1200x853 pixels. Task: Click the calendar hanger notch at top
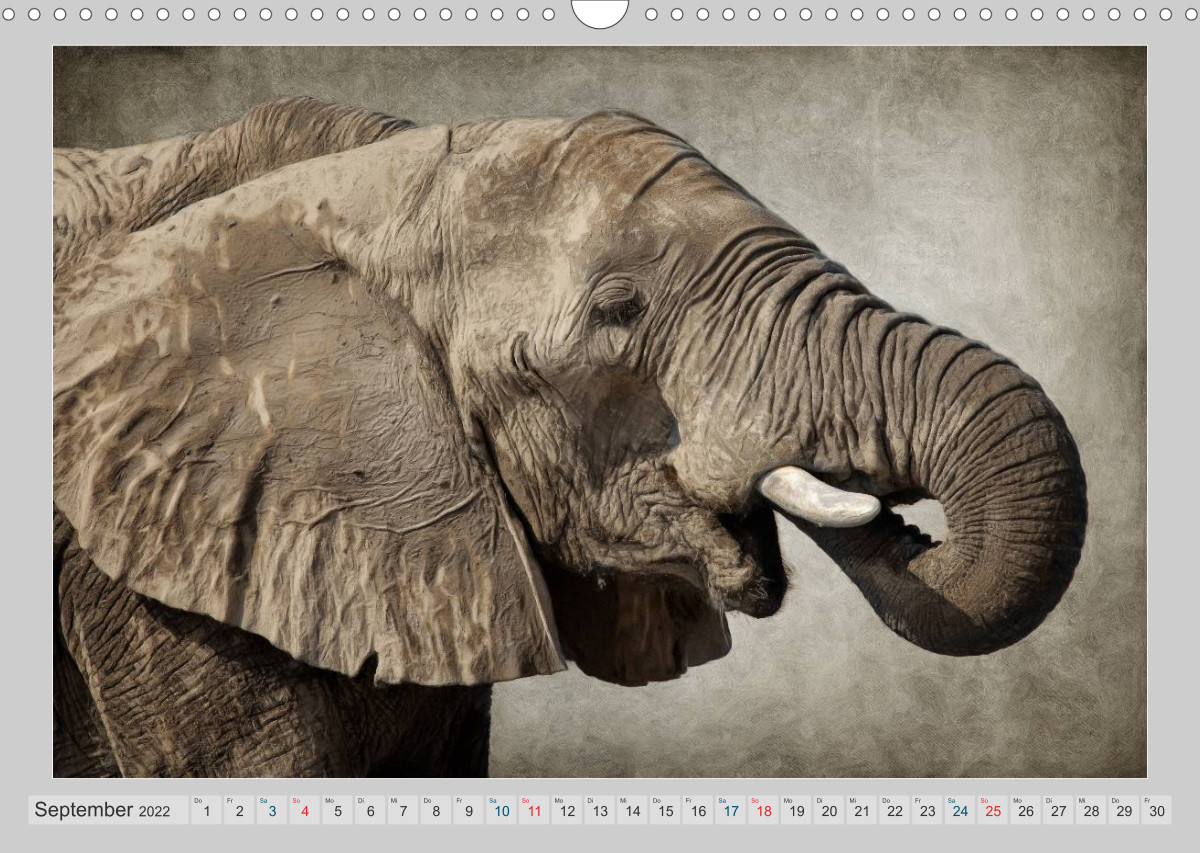point(600,12)
